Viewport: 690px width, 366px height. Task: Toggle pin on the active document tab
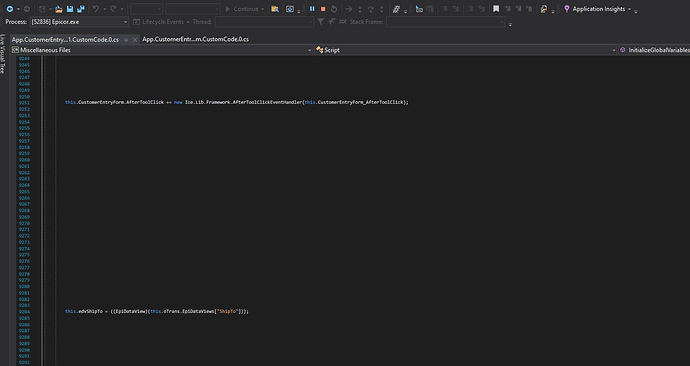click(126, 40)
